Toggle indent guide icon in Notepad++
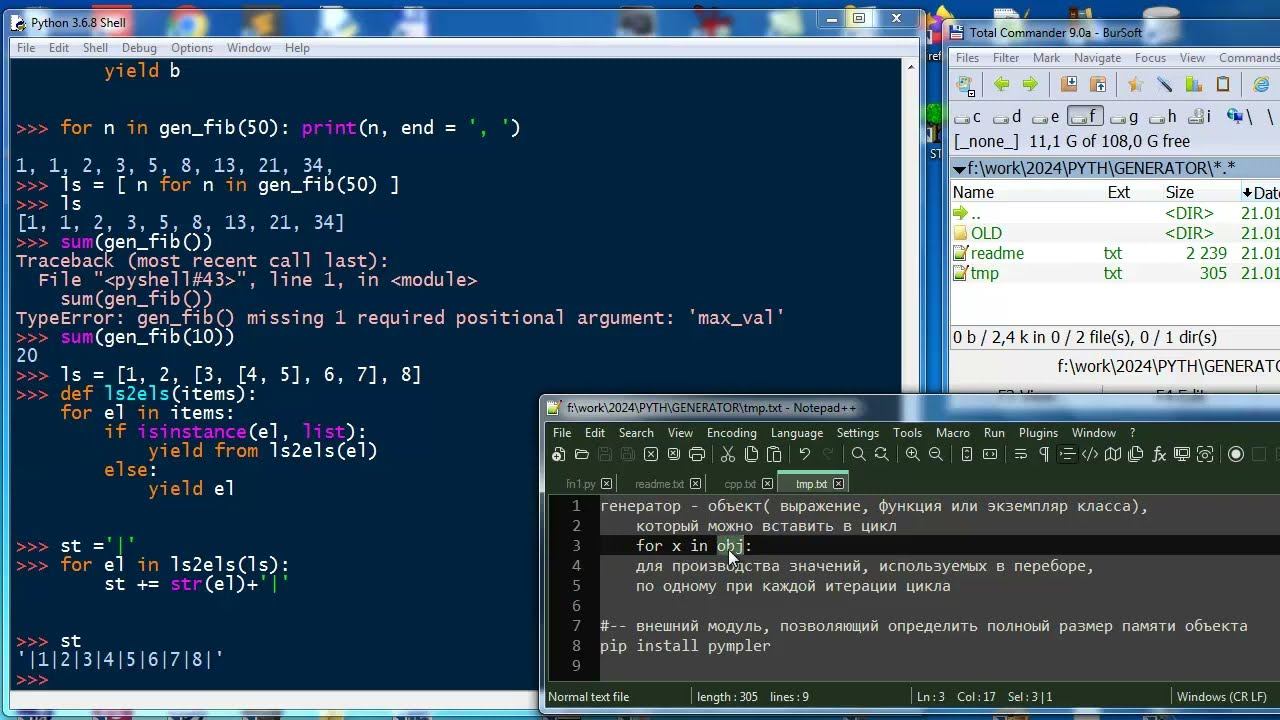 pyautogui.click(x=1067, y=454)
